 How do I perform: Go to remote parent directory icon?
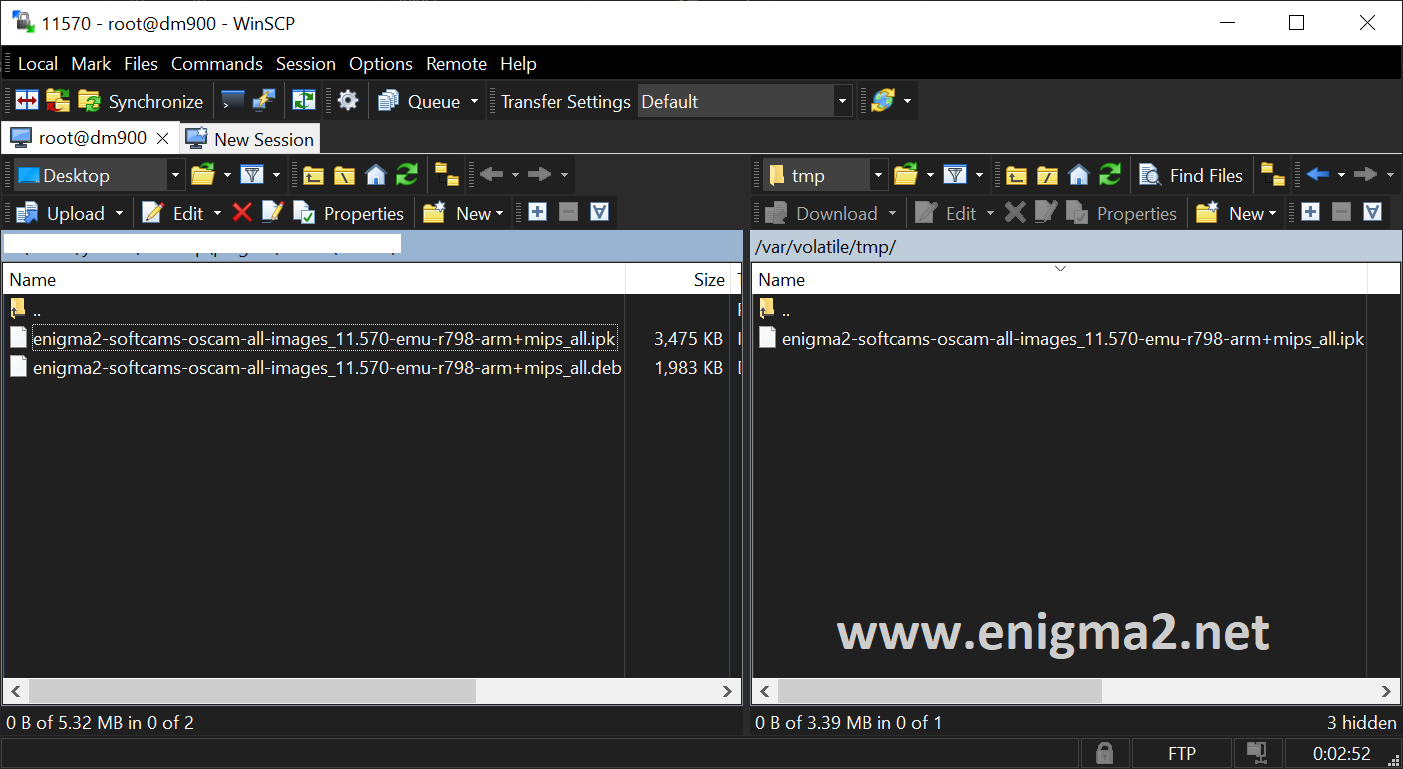pyautogui.click(x=1016, y=175)
